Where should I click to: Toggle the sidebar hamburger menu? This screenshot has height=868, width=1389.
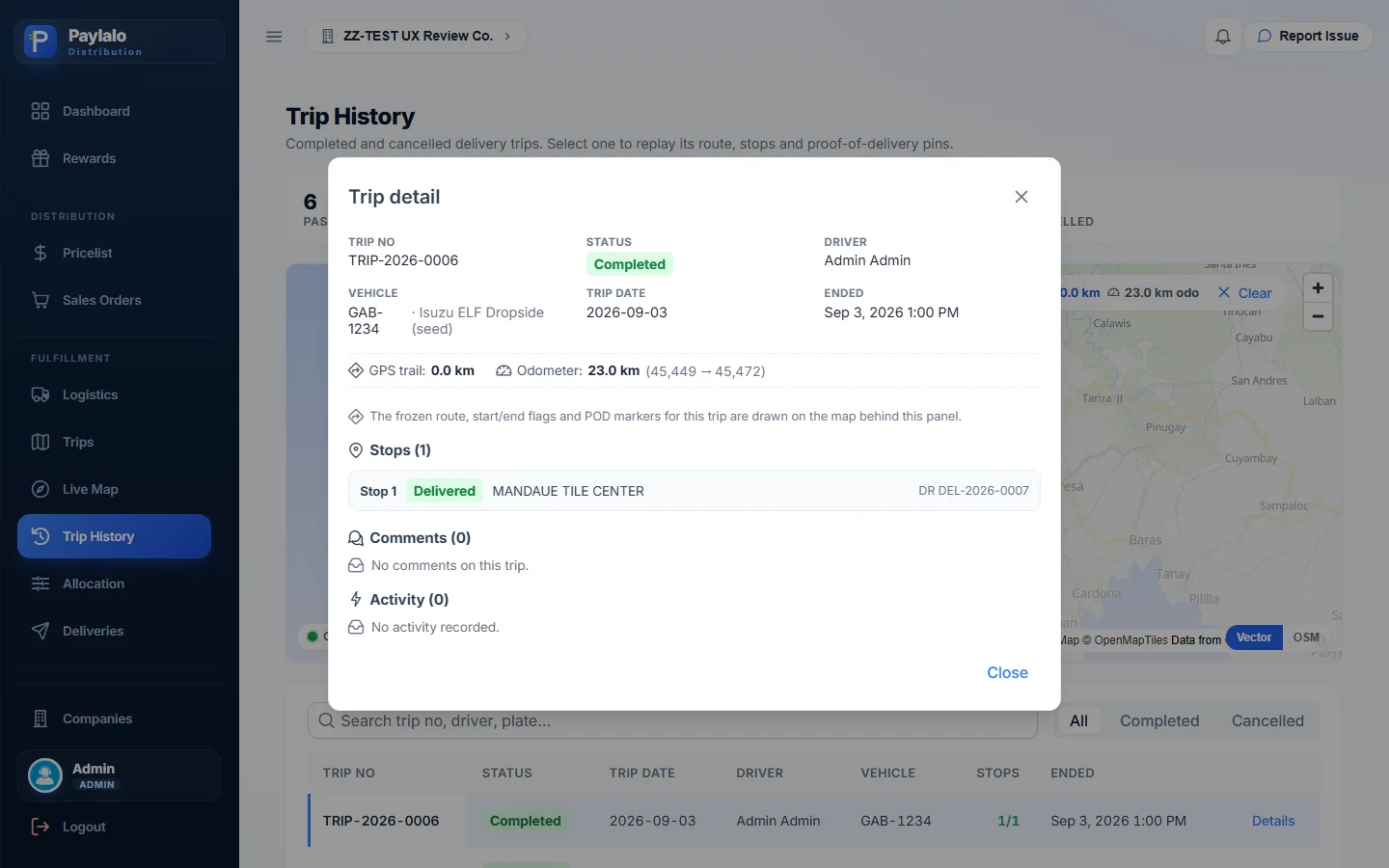coord(274,37)
